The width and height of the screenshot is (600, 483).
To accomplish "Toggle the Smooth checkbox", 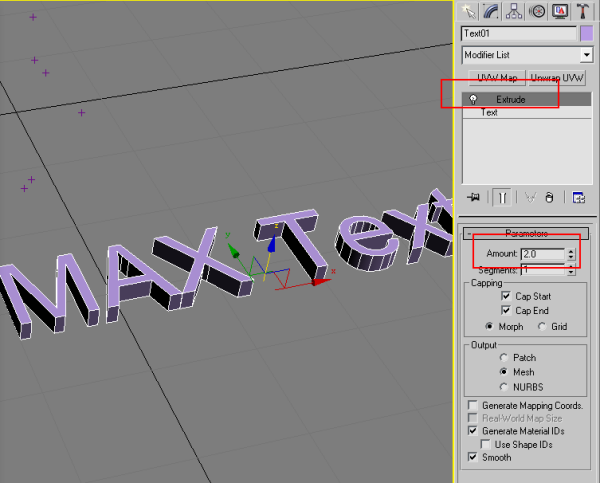I will pyautogui.click(x=473, y=457).
